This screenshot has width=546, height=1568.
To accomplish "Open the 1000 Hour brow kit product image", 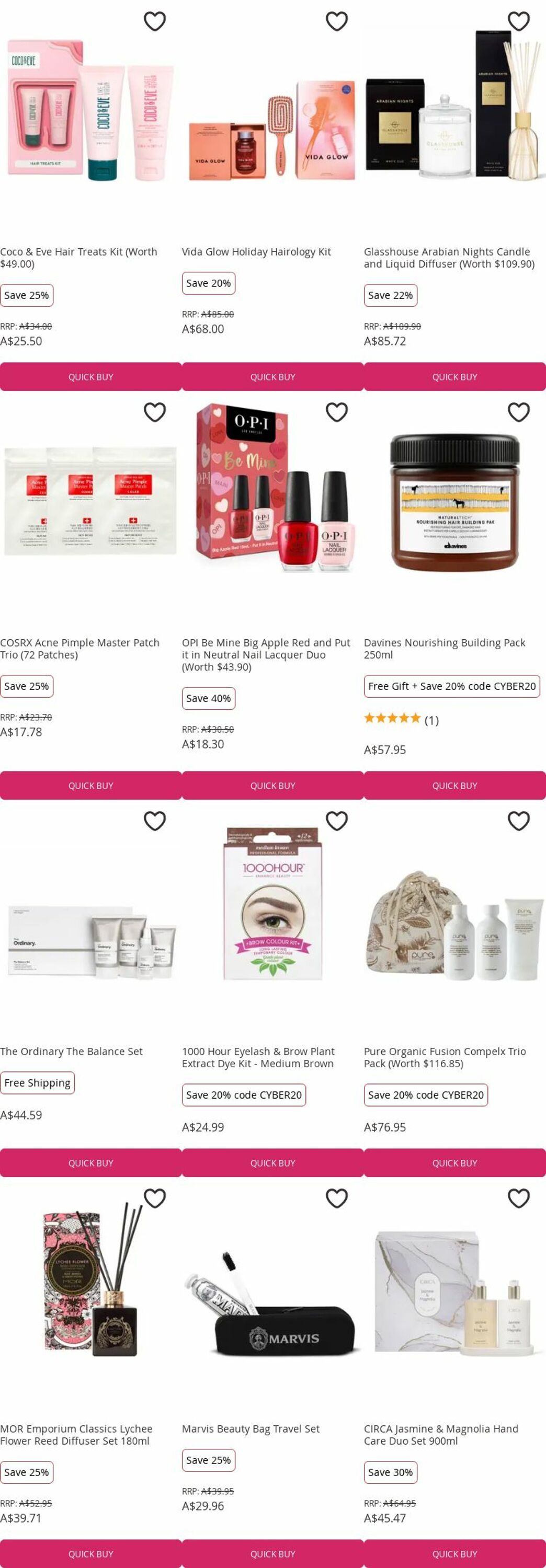I will 272,904.
